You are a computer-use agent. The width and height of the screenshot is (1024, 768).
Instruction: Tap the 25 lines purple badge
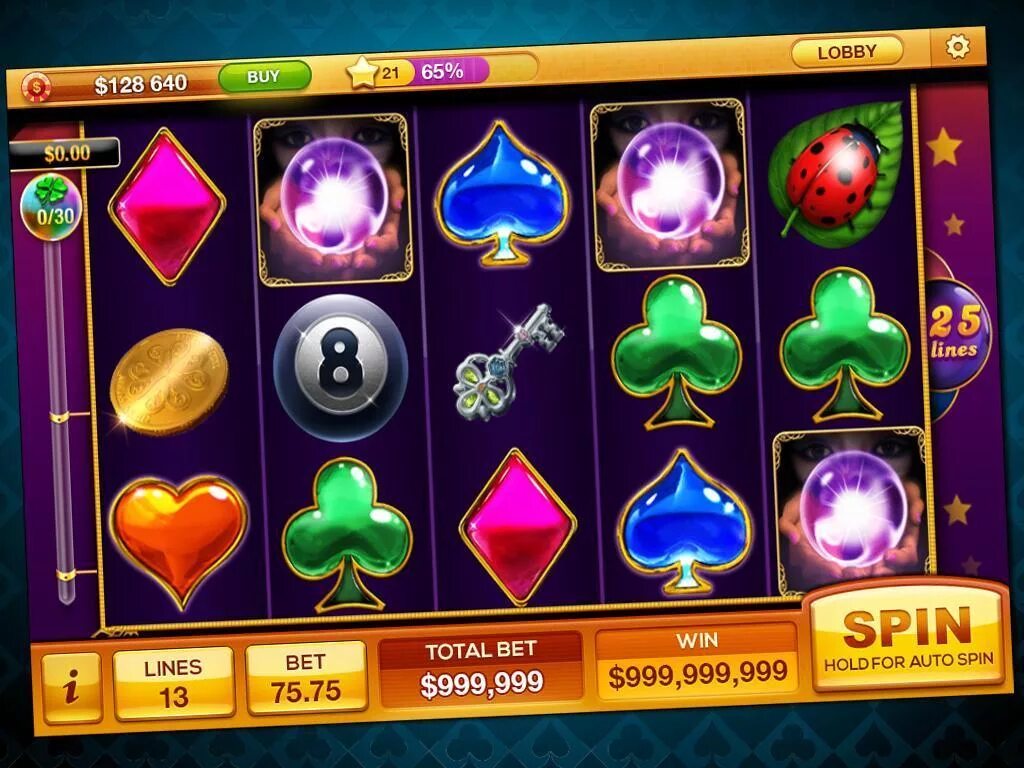[x=956, y=333]
